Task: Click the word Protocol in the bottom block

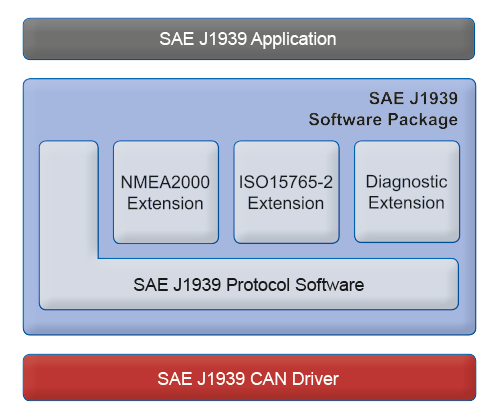Action: coord(258,285)
